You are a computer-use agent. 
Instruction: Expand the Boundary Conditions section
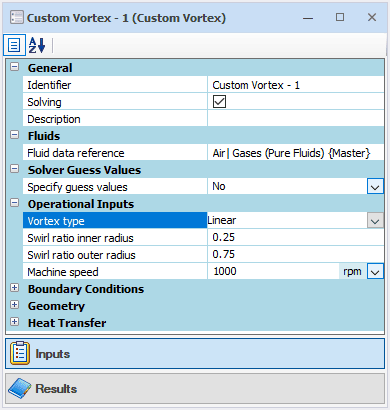pyautogui.click(x=14, y=288)
